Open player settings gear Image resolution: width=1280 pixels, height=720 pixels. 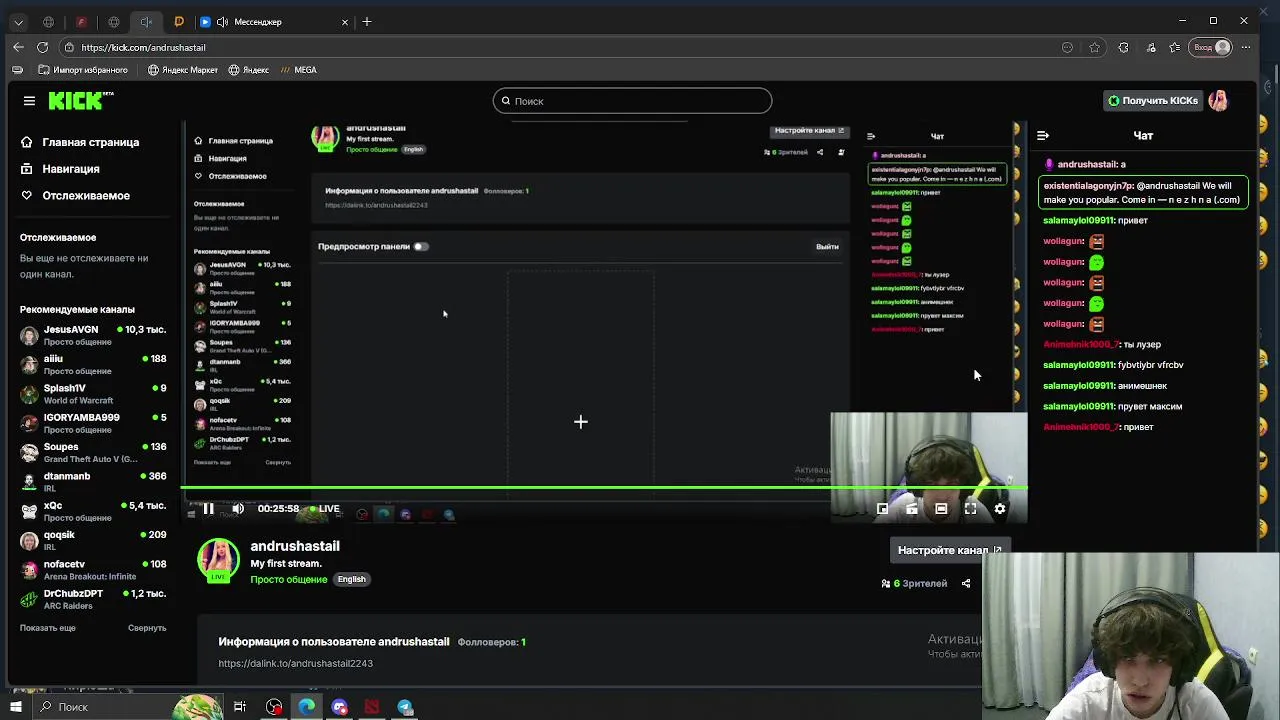click(1000, 509)
